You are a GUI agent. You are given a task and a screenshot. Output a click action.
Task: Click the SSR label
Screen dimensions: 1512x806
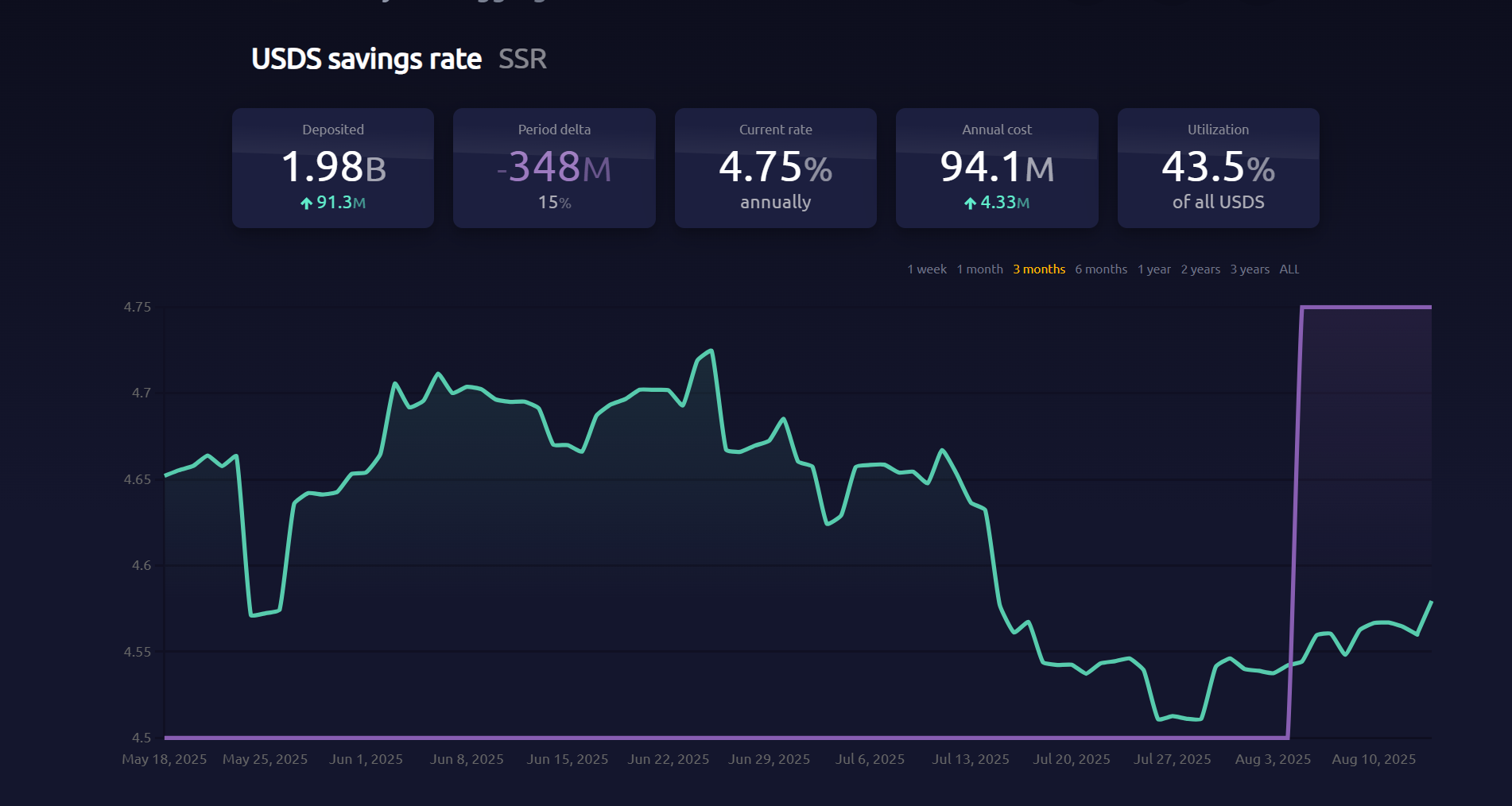522,59
